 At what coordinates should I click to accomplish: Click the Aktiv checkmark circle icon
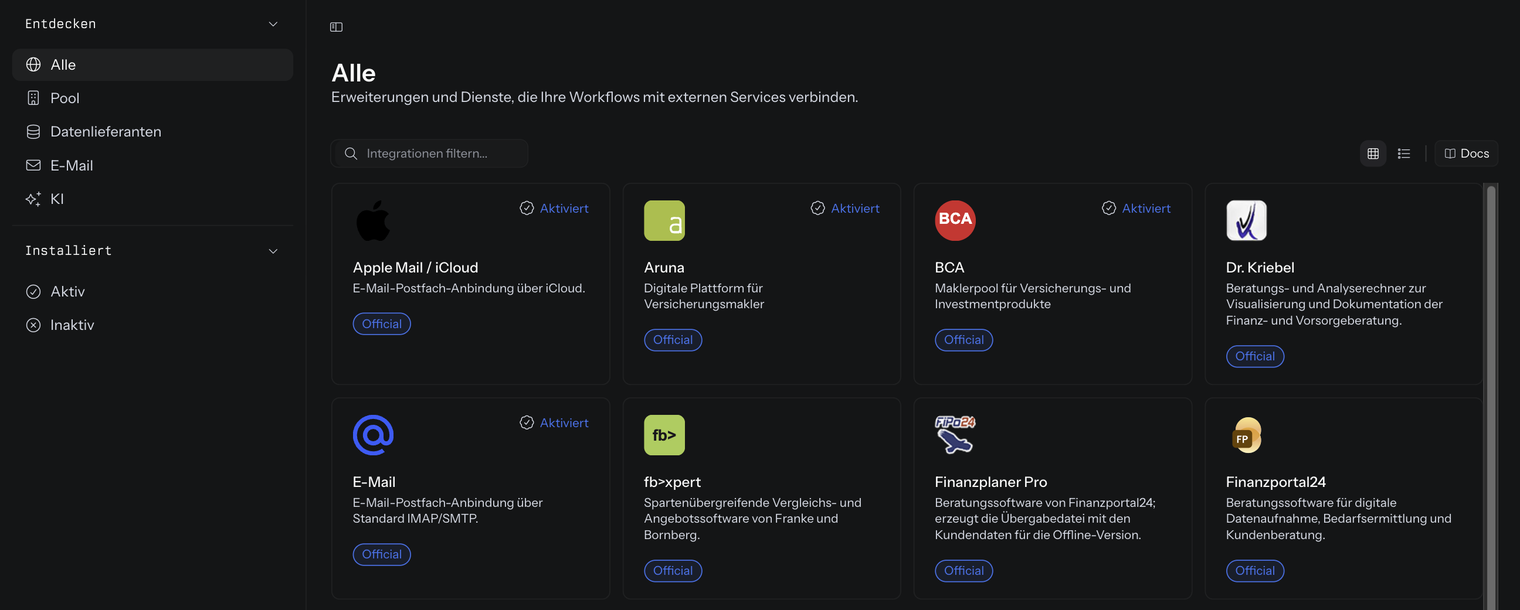point(33,292)
